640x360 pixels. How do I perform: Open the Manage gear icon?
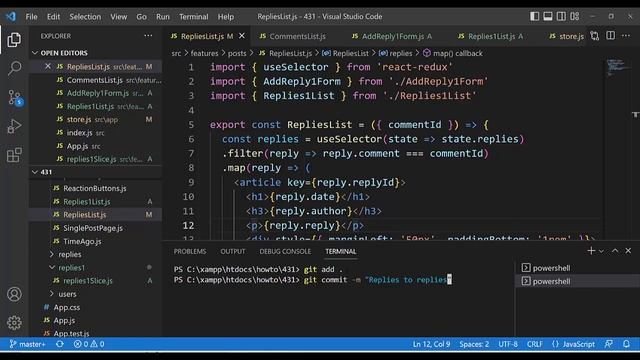click(x=14, y=323)
